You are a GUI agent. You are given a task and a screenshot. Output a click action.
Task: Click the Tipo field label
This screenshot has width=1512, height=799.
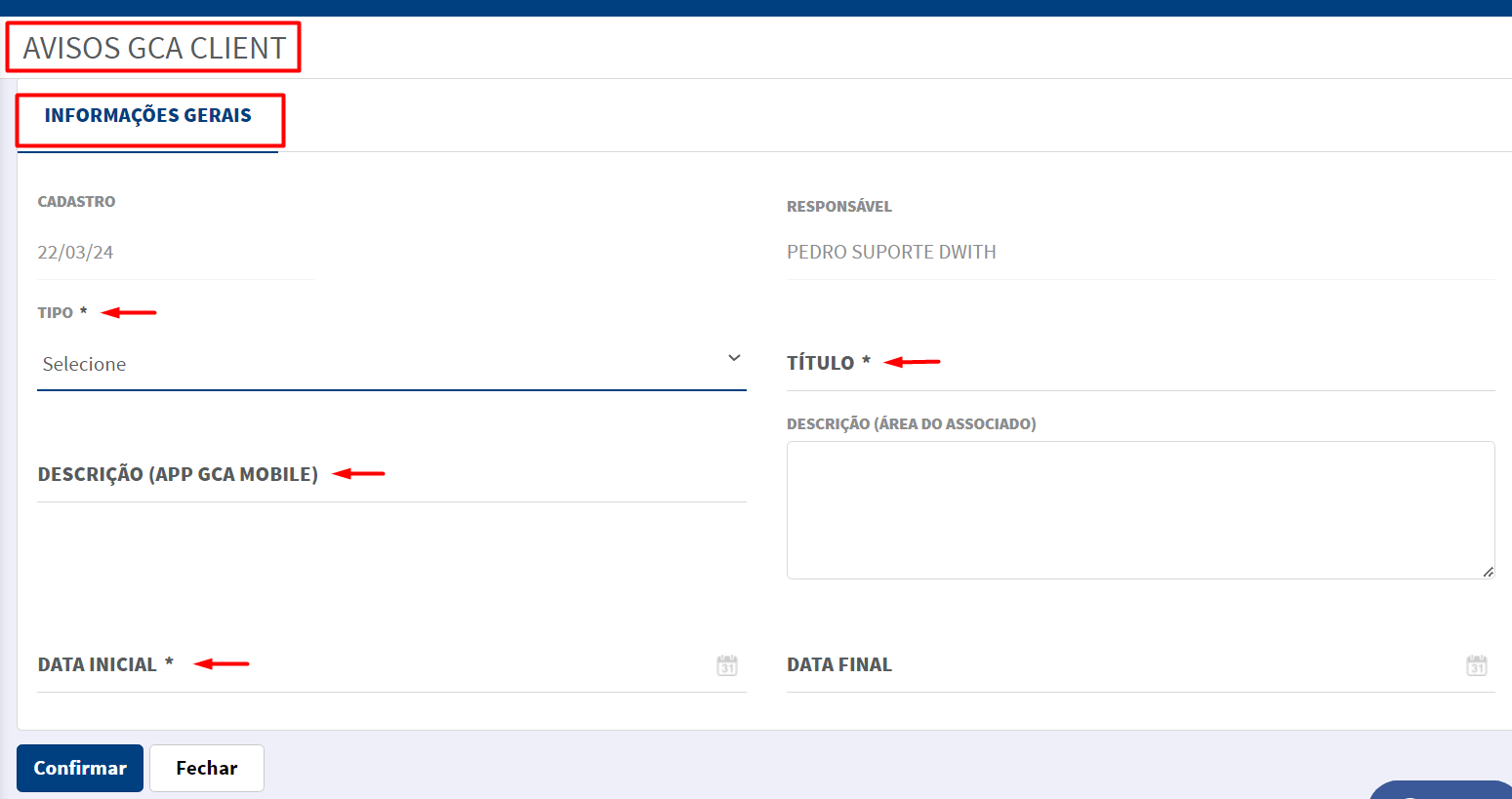click(x=56, y=313)
